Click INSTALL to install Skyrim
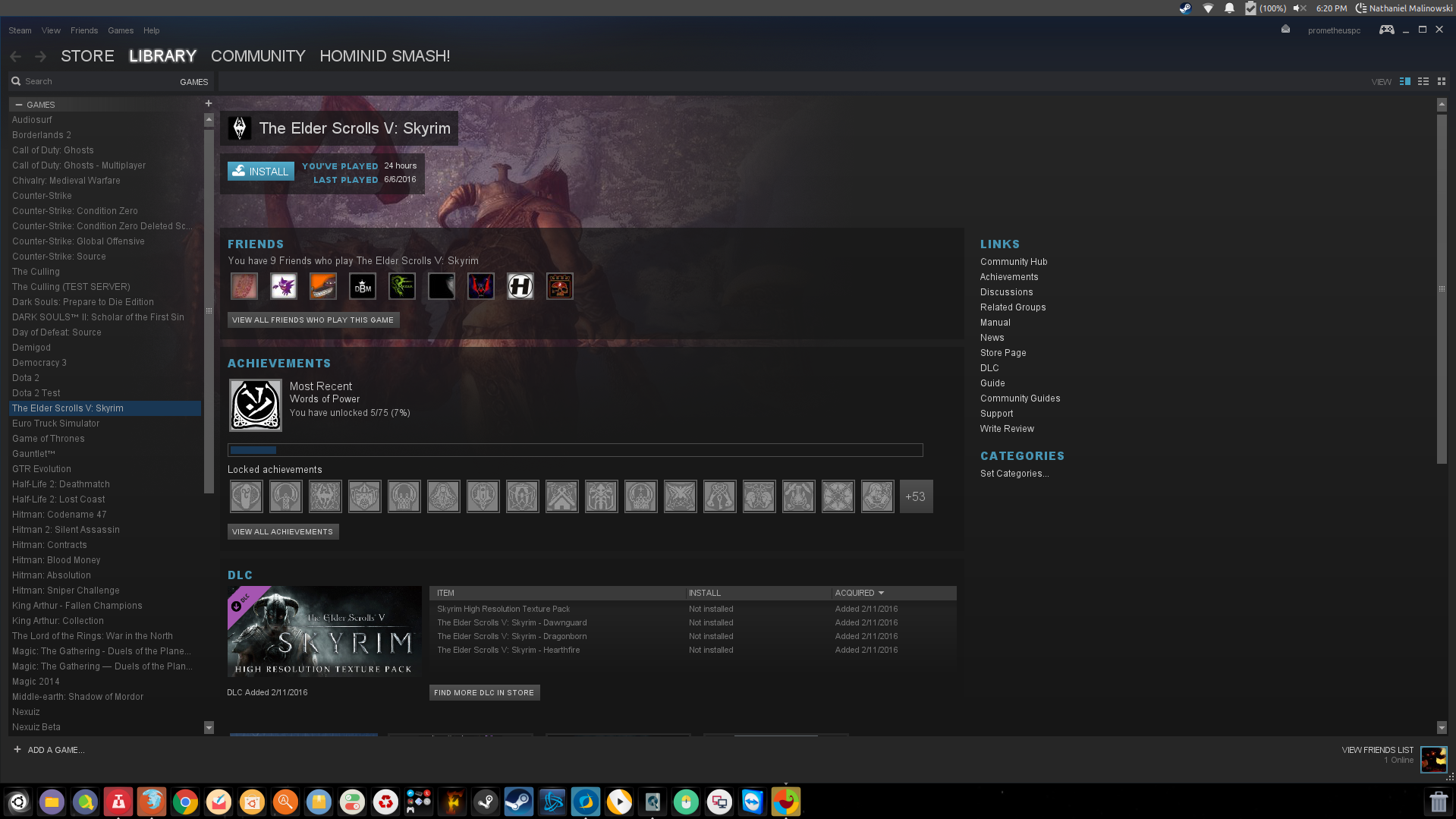 [x=261, y=171]
